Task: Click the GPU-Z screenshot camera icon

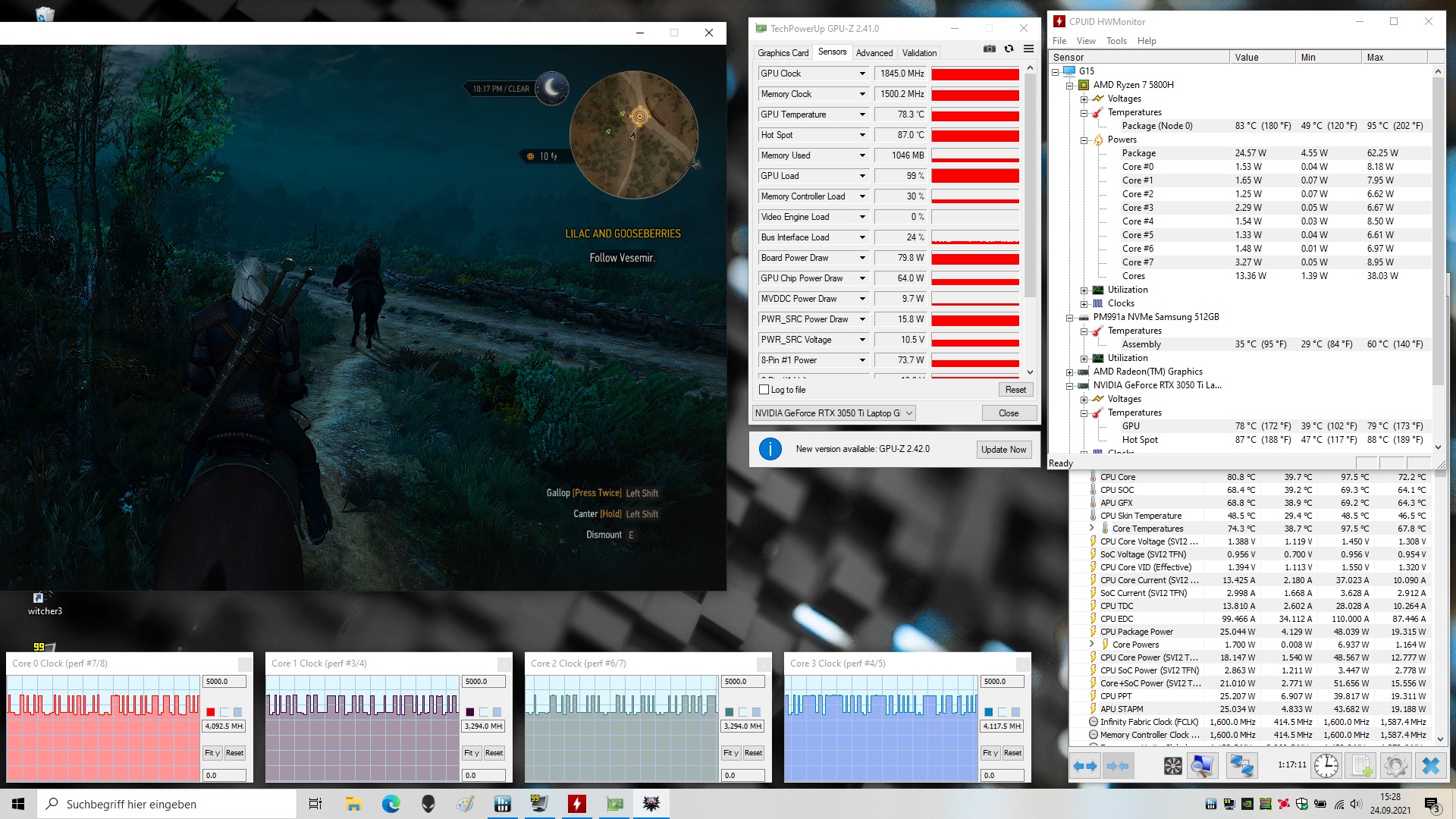Action: 990,49
